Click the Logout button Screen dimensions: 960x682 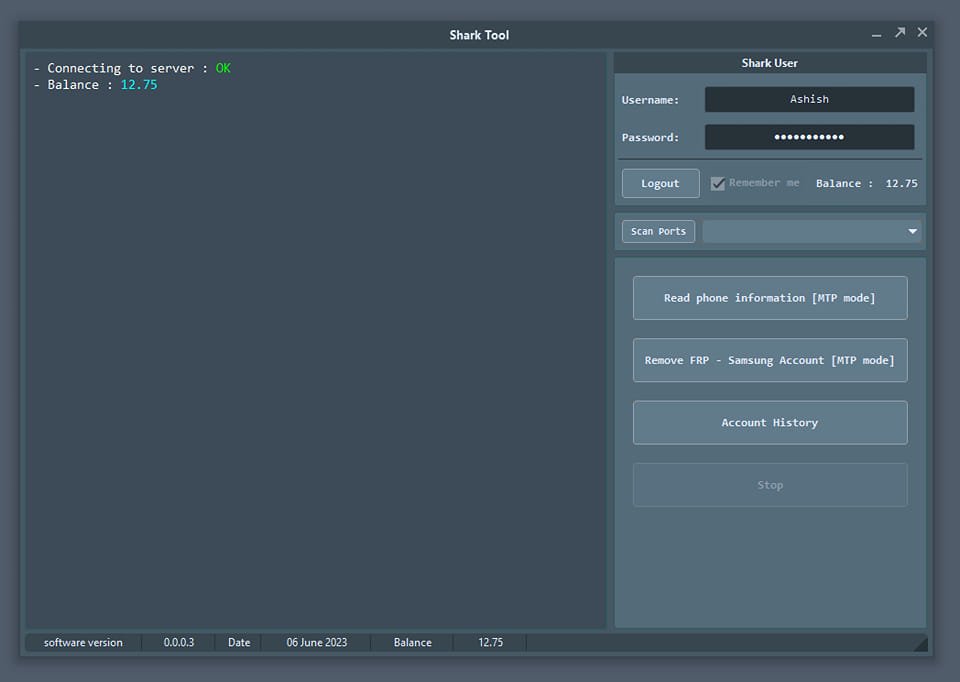(x=661, y=183)
